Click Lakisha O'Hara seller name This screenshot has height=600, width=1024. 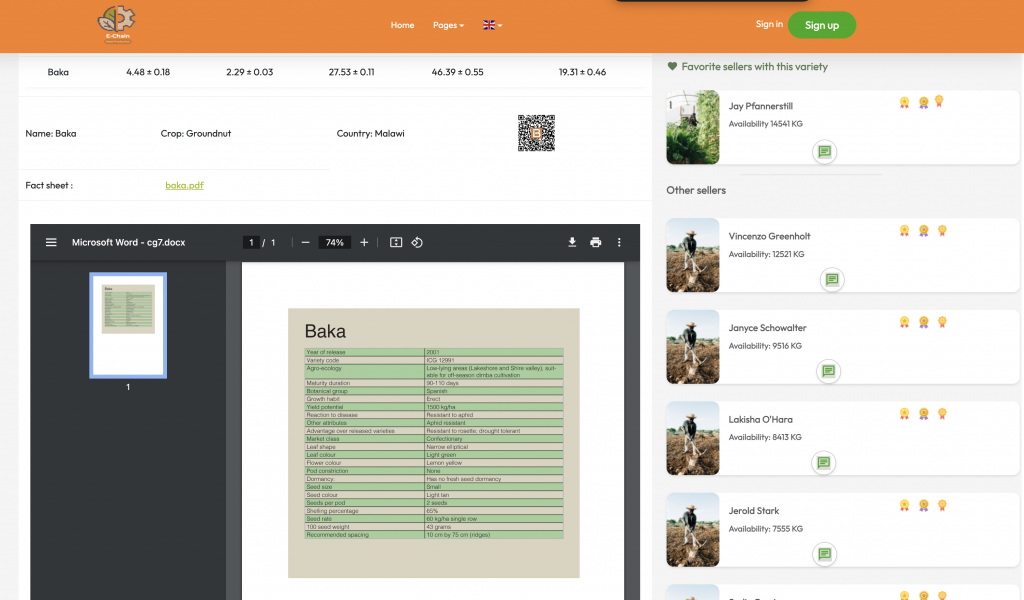(761, 419)
